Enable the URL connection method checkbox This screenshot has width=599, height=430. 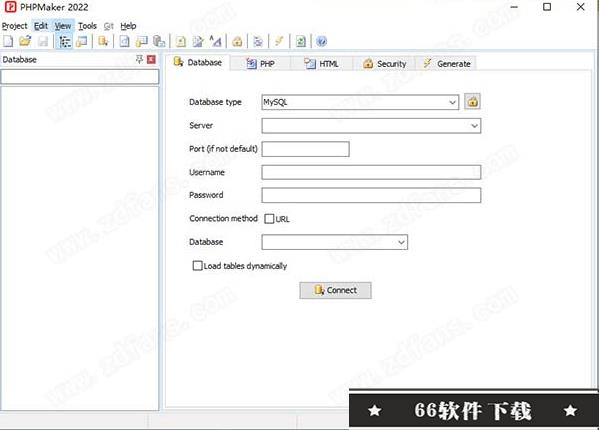point(269,219)
